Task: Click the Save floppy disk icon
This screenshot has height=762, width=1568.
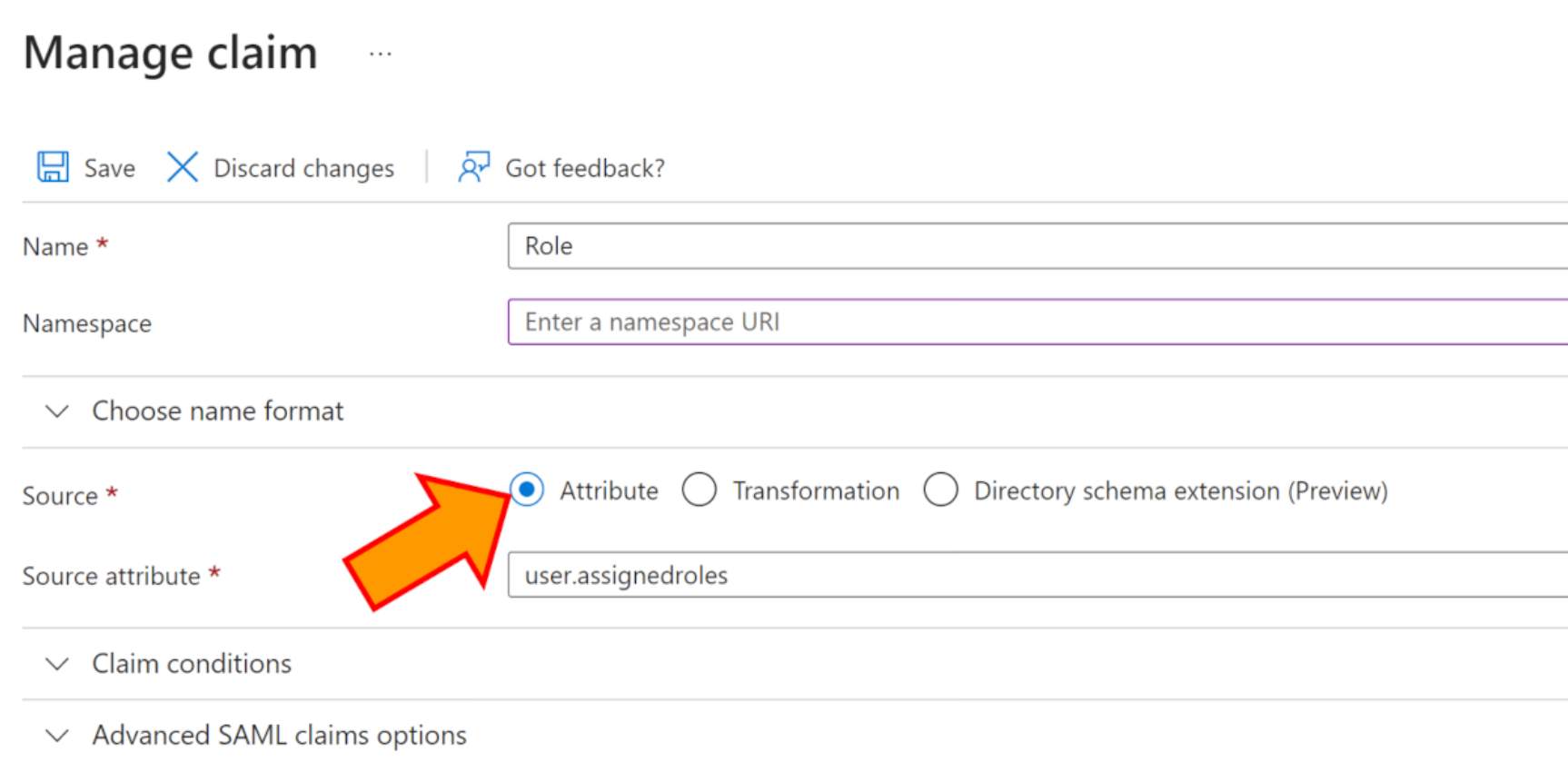Action: 53,167
